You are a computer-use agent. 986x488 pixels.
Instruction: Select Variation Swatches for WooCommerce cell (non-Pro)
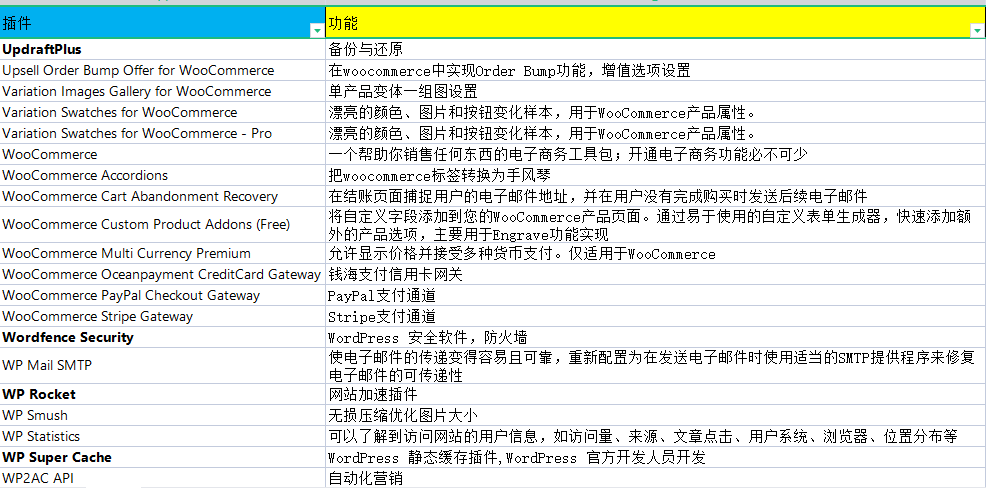tap(162, 113)
